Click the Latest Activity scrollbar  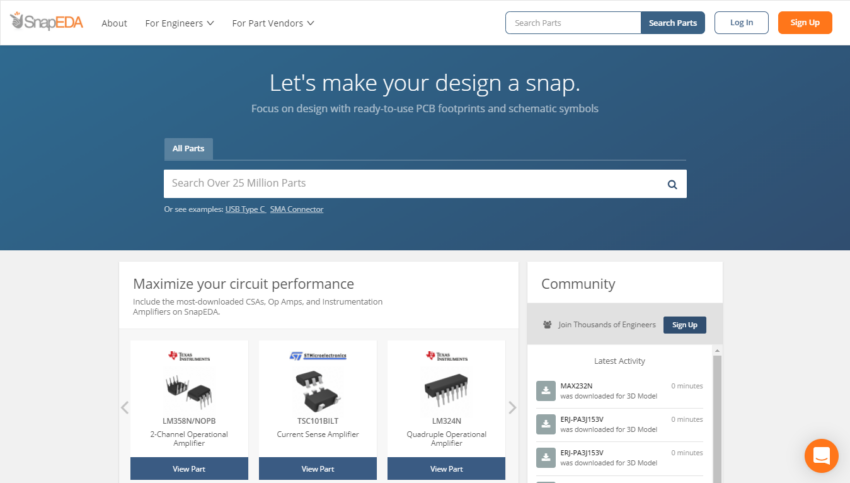pyautogui.click(x=717, y=415)
